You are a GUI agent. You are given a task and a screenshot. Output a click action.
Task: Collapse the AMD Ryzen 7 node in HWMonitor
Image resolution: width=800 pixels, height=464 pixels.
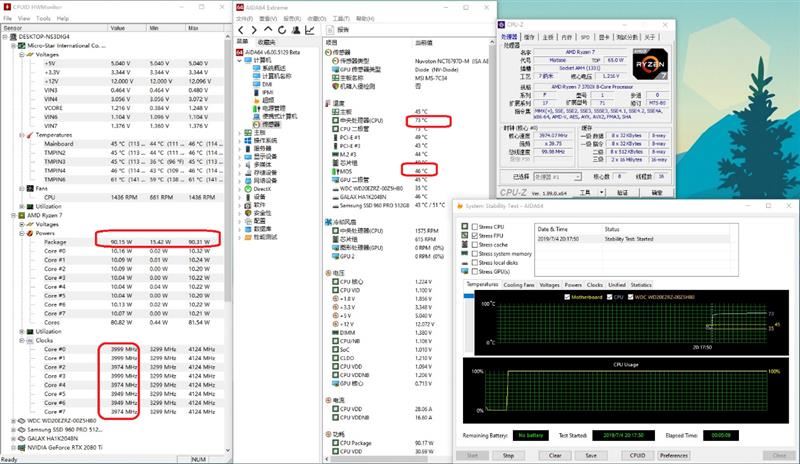tap(14, 215)
